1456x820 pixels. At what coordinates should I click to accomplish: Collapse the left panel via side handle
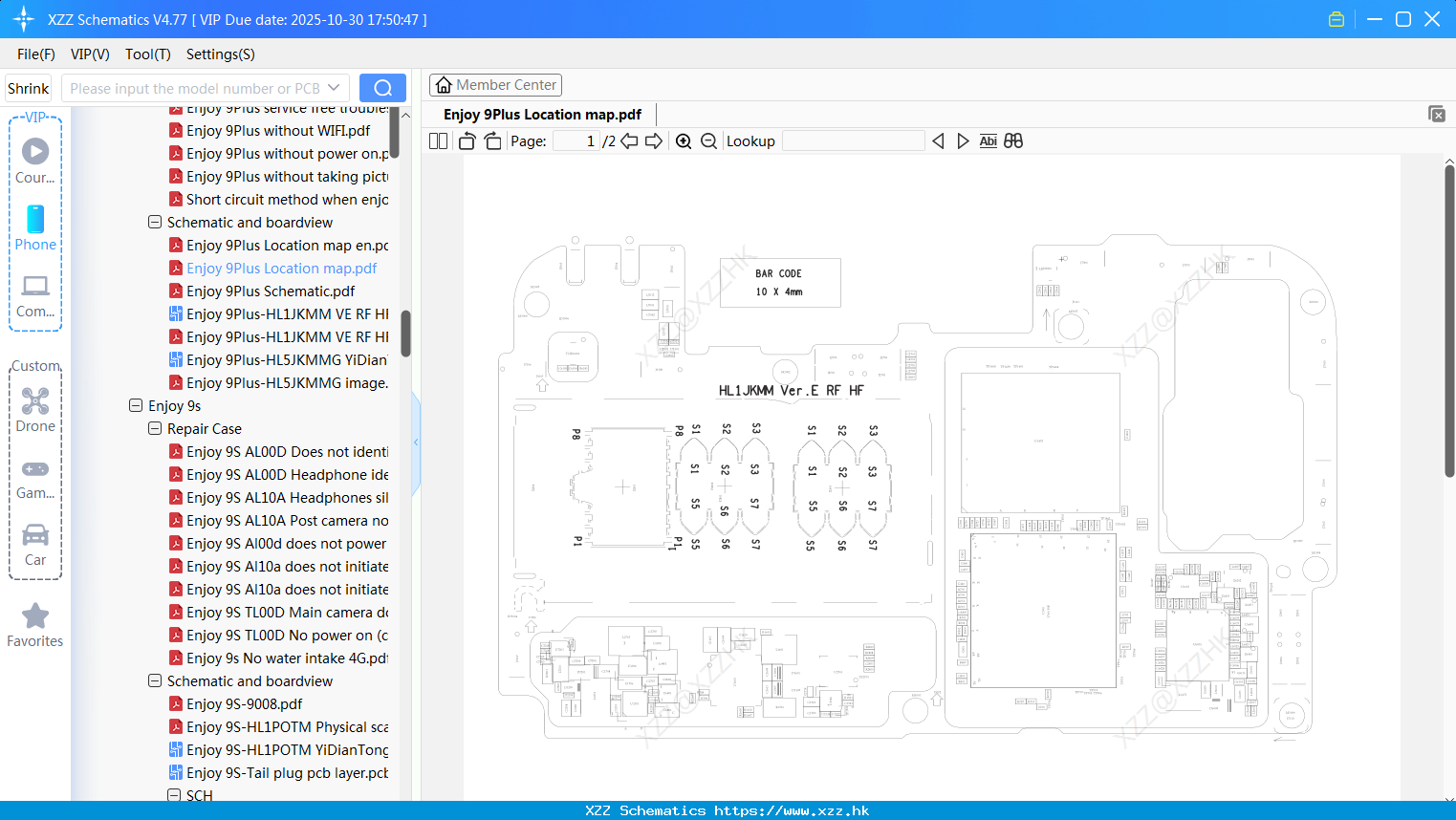point(416,442)
